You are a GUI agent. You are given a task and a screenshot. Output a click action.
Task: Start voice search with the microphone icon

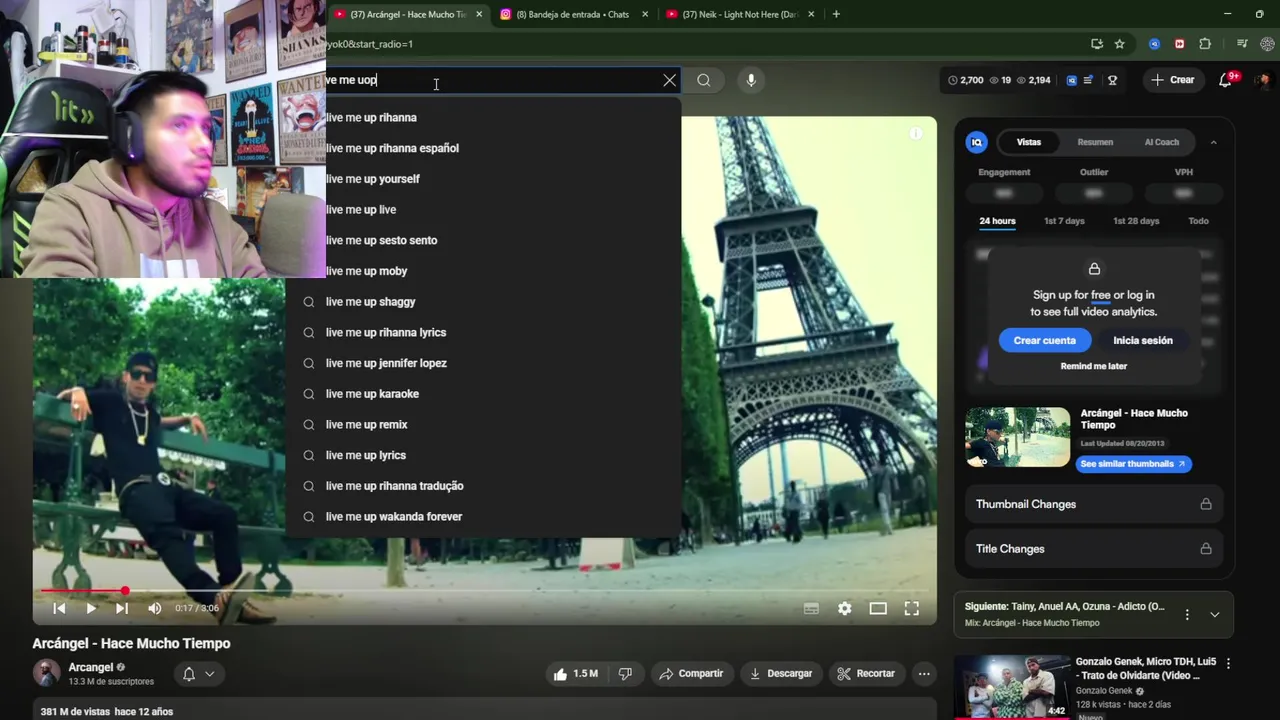point(751,80)
